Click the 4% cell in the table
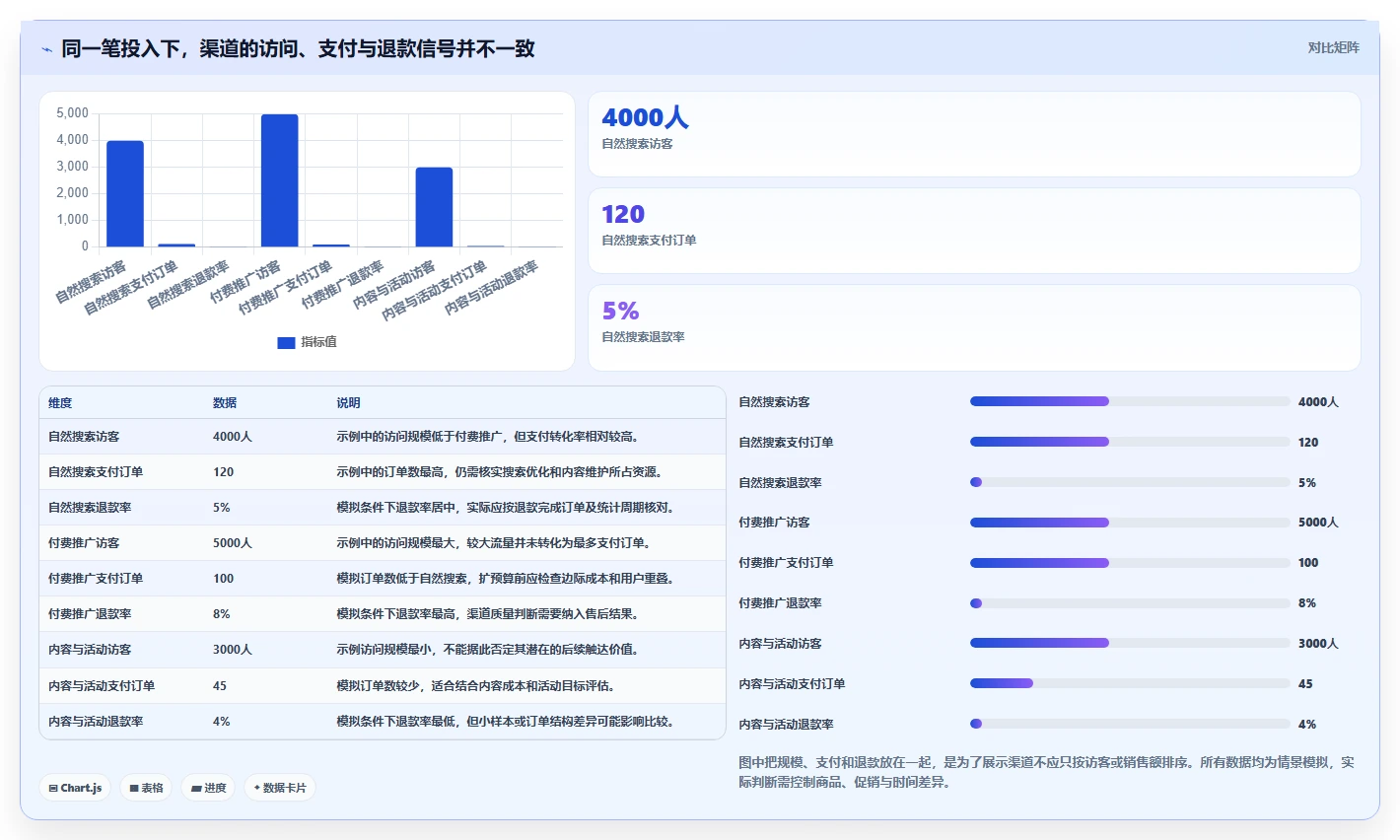This screenshot has width=1400, height=840. click(222, 721)
